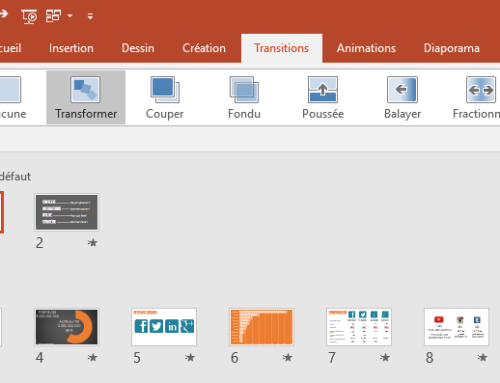Open Customize Quick Access Toolbar dropdown
This screenshot has height=383, width=500.
coord(90,16)
